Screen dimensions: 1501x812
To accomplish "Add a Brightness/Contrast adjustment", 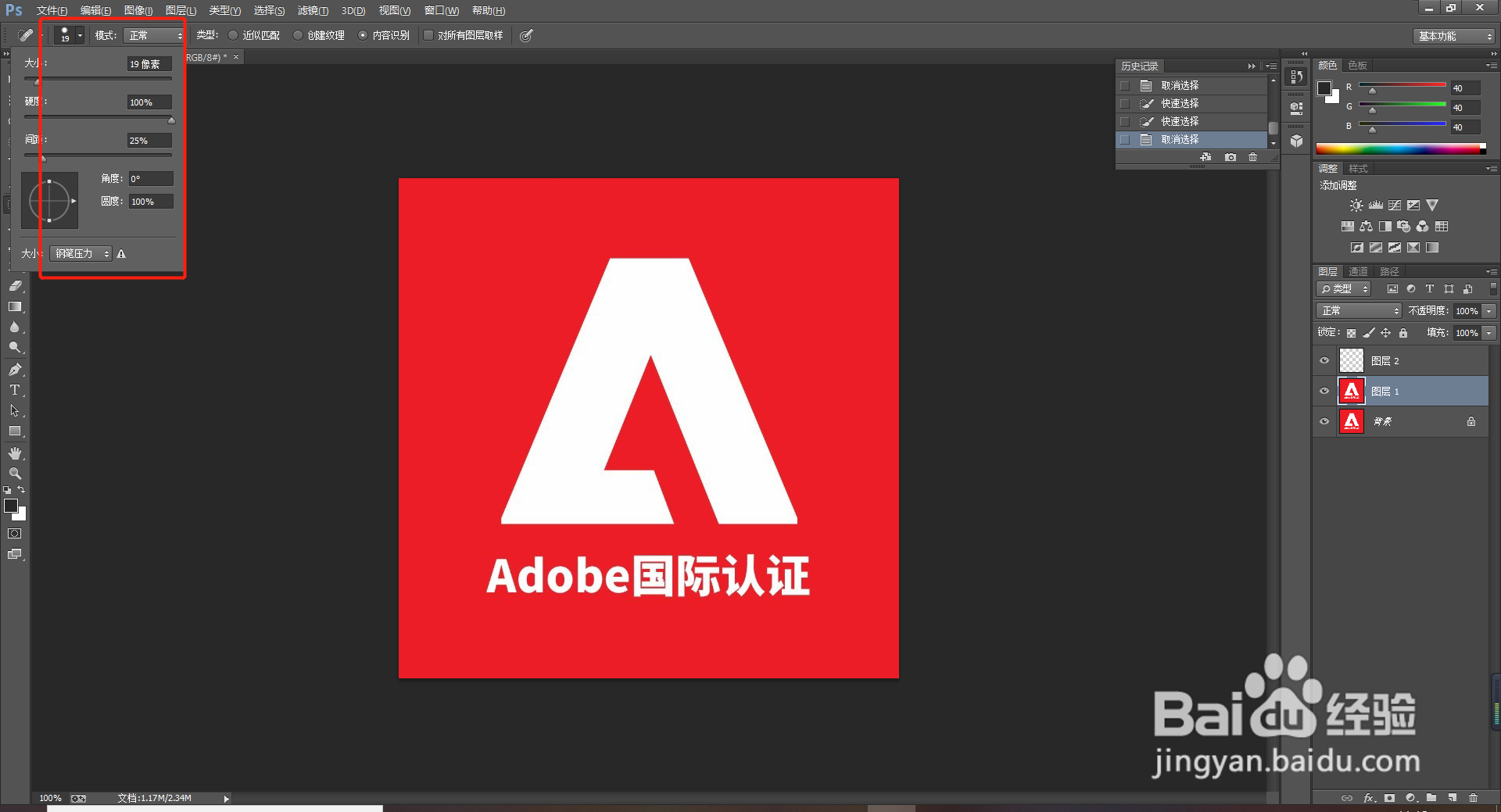I will (x=1356, y=206).
